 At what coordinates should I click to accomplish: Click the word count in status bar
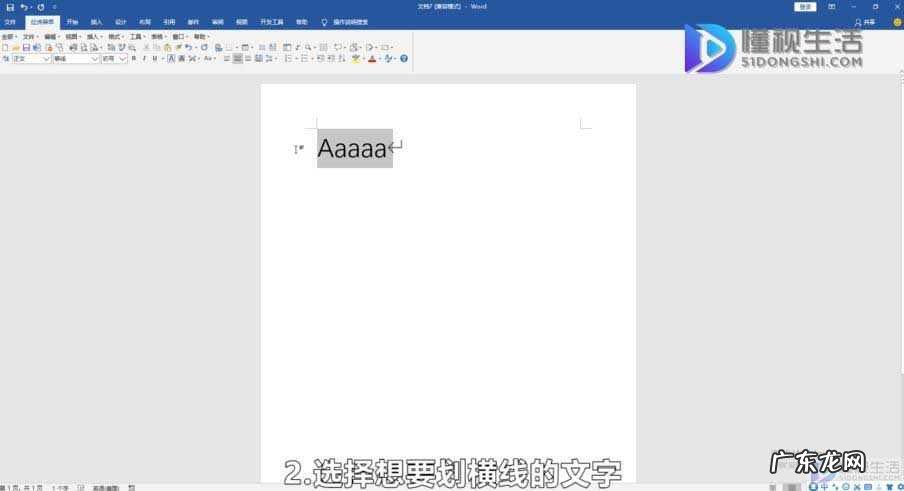pos(60,488)
